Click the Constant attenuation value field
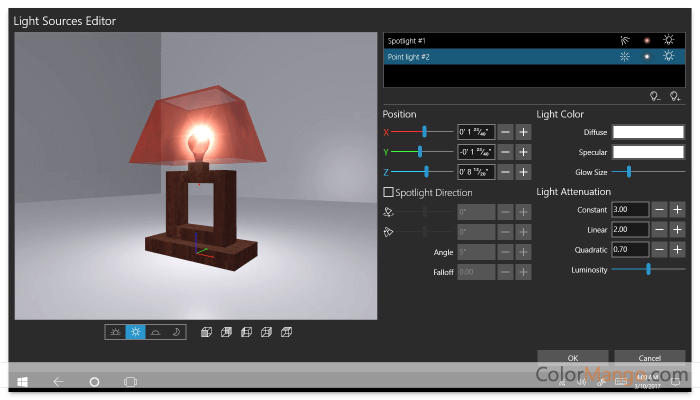Screen dimensions: 700x400 click(x=629, y=209)
